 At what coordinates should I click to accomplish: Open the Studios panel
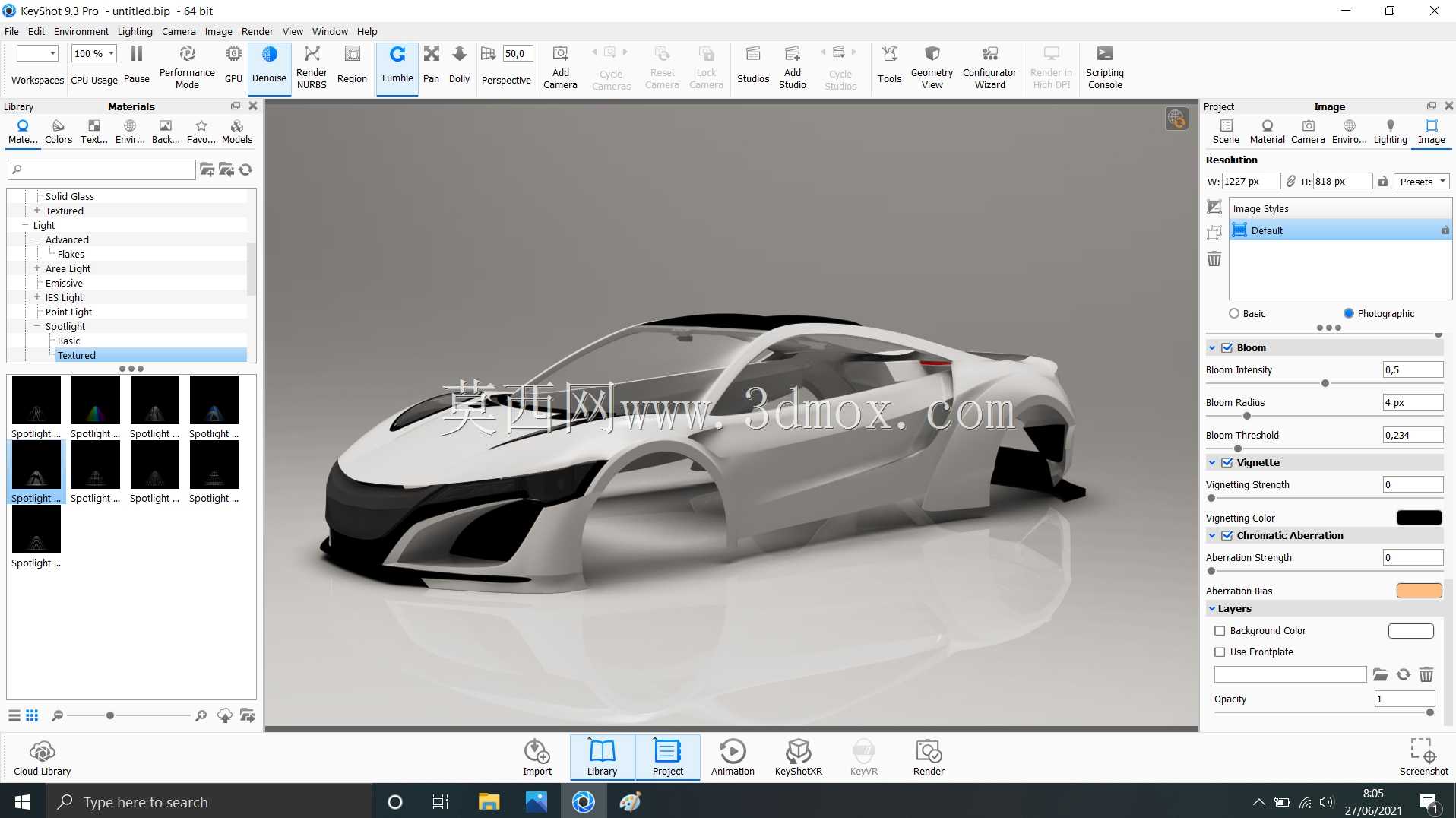[x=753, y=65]
